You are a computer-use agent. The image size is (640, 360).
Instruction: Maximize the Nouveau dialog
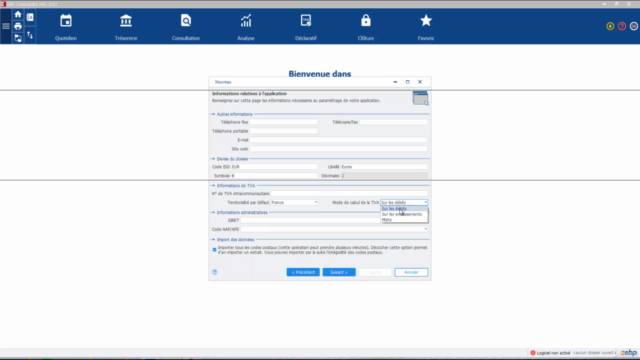(407, 82)
